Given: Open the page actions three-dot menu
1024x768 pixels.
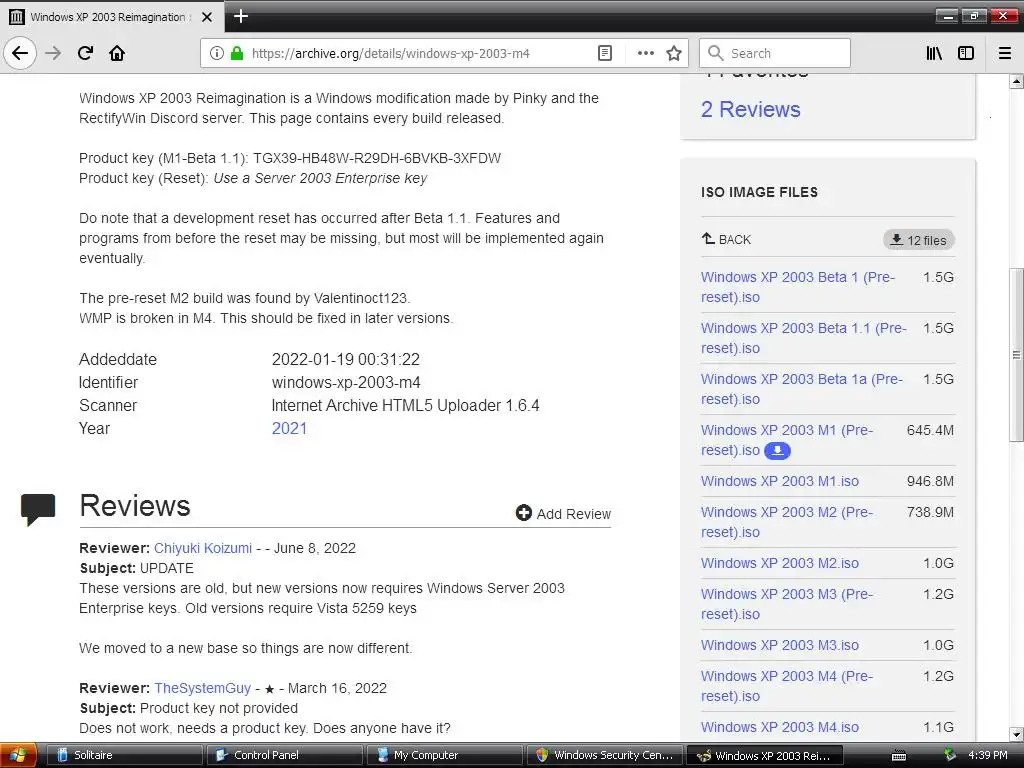Looking at the screenshot, I should click(645, 53).
